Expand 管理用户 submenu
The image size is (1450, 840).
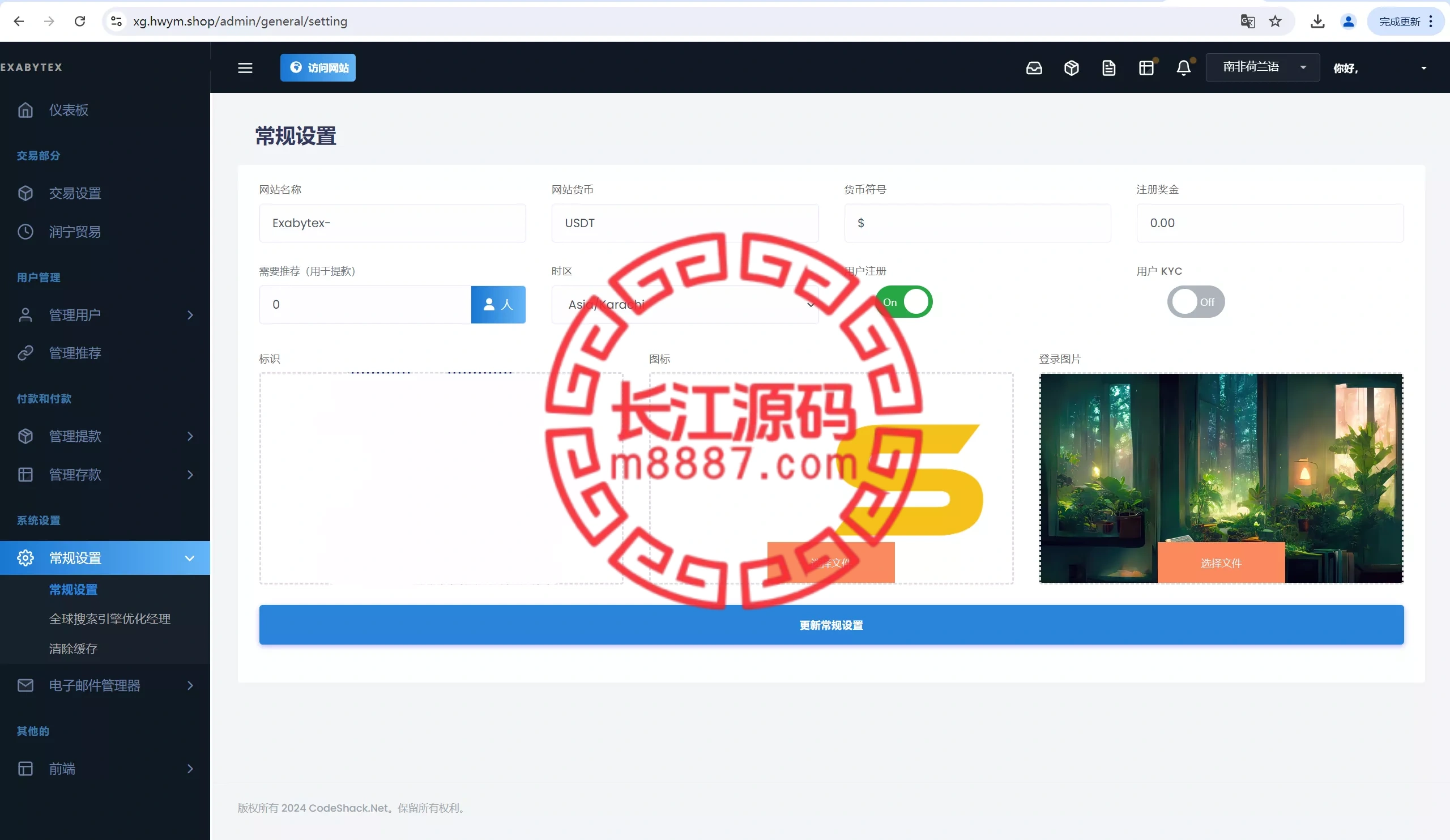[x=105, y=315]
